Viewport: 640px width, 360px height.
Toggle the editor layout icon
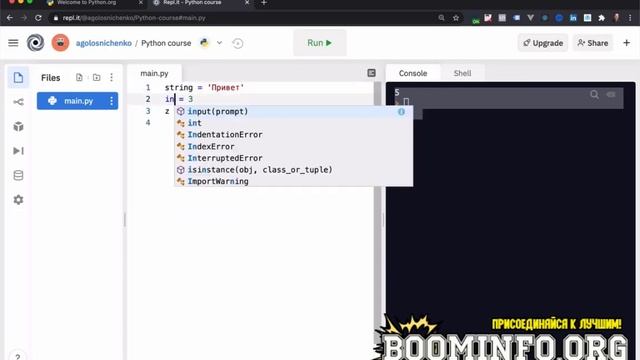[371, 73]
